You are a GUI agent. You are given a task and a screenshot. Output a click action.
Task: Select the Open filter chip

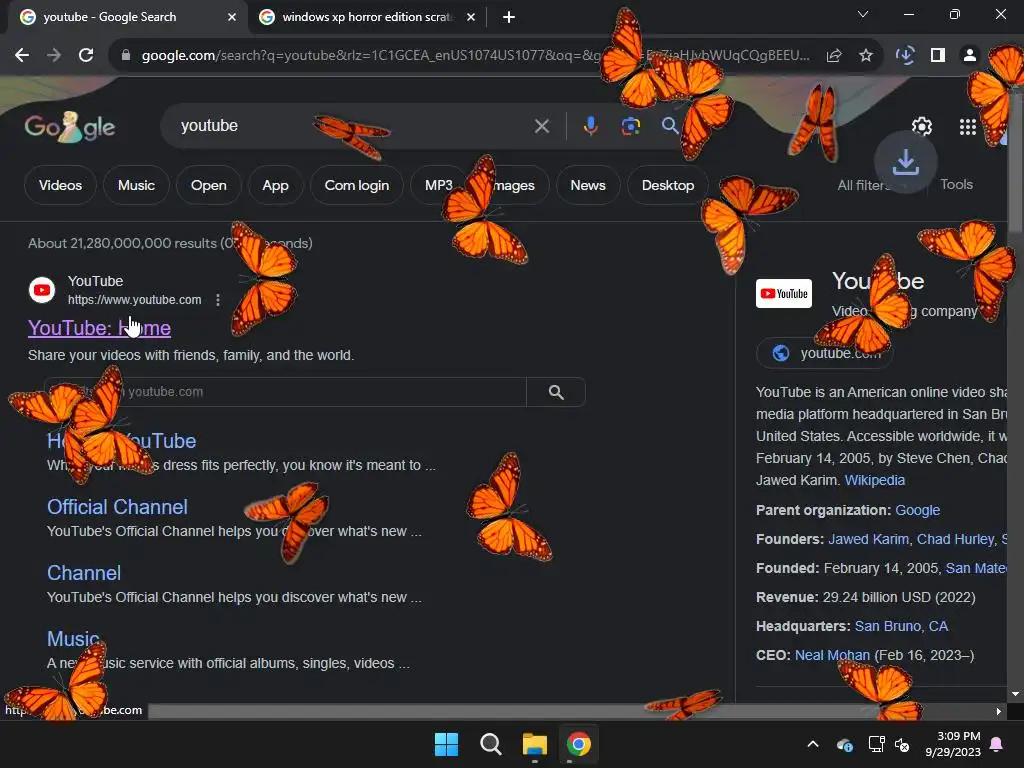pos(208,185)
